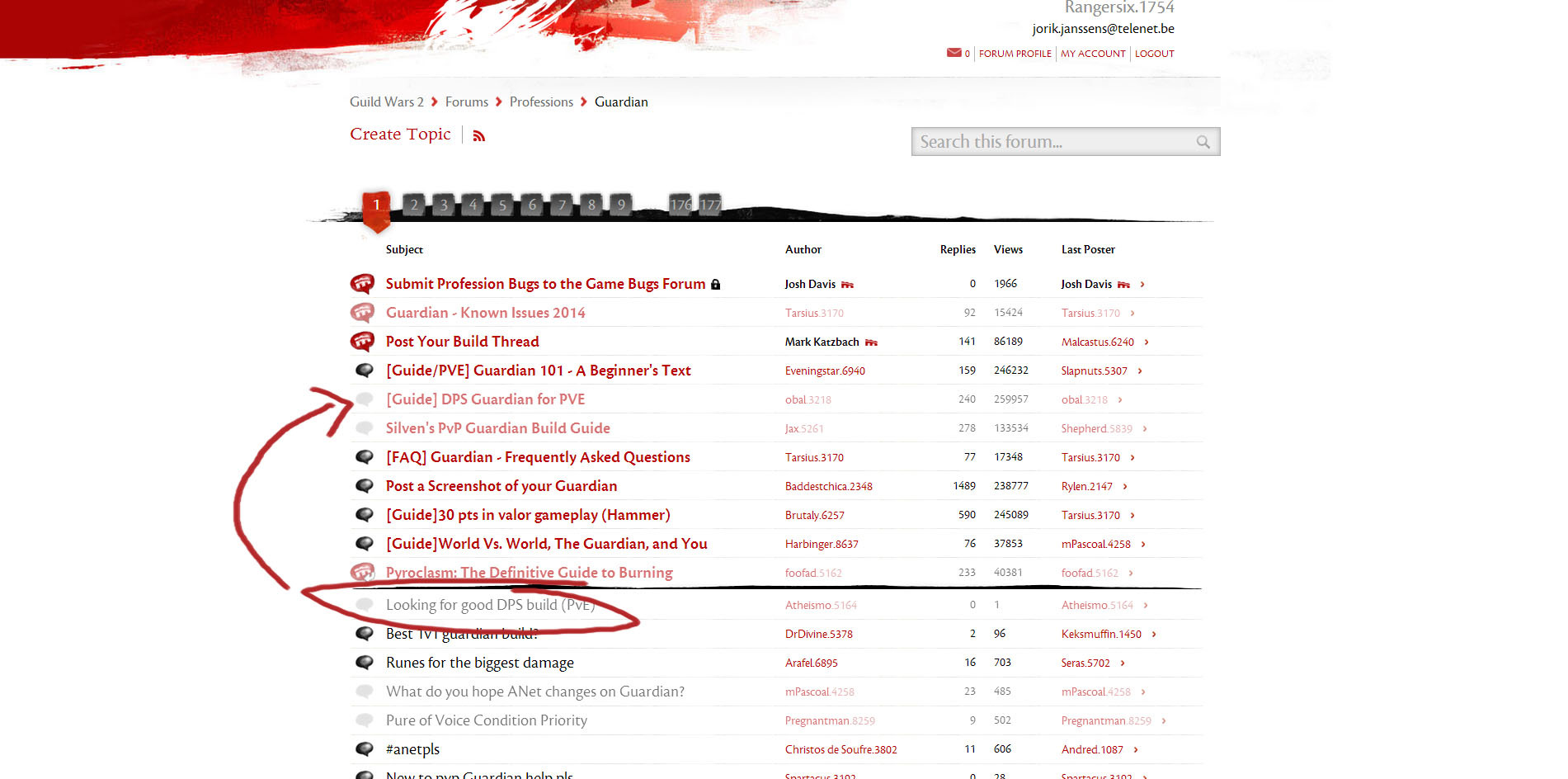The width and height of the screenshot is (1568, 779).
Task: Jump to last post arrow by Seras.5702
Action: (x=1123, y=663)
